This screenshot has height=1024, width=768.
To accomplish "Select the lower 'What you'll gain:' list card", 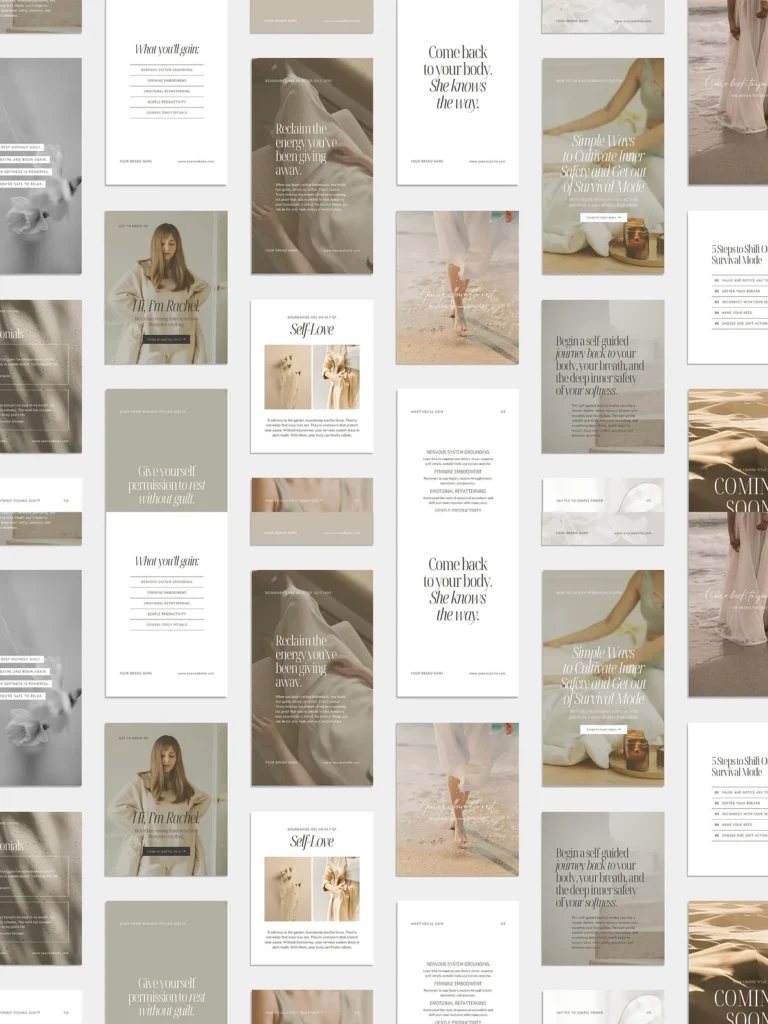I will click(166, 604).
